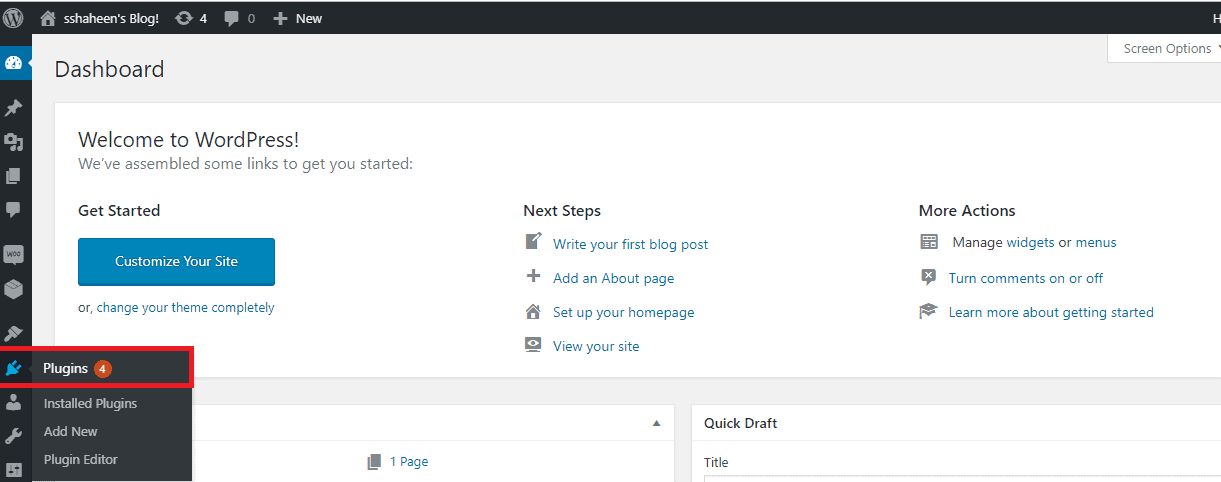Open the Media sidebar icon
The height and width of the screenshot is (482, 1221).
point(14,142)
